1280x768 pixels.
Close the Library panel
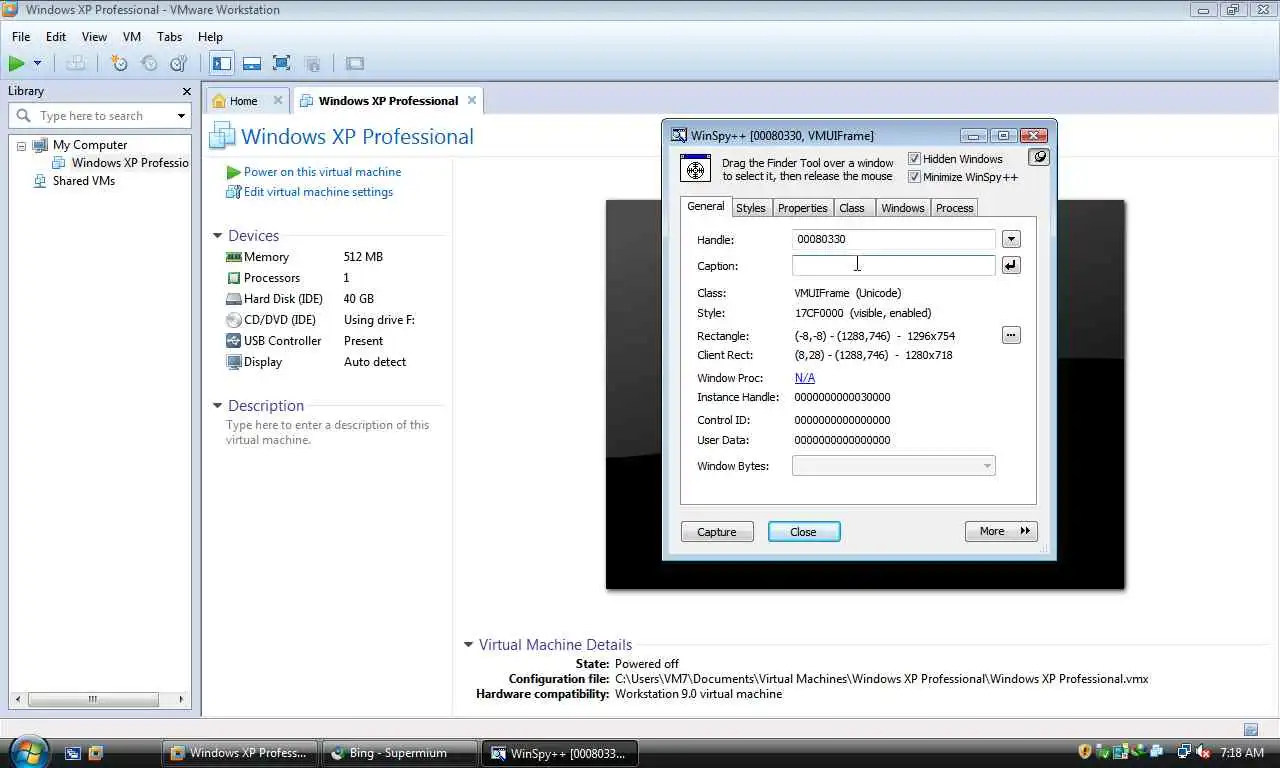pyautogui.click(x=186, y=91)
